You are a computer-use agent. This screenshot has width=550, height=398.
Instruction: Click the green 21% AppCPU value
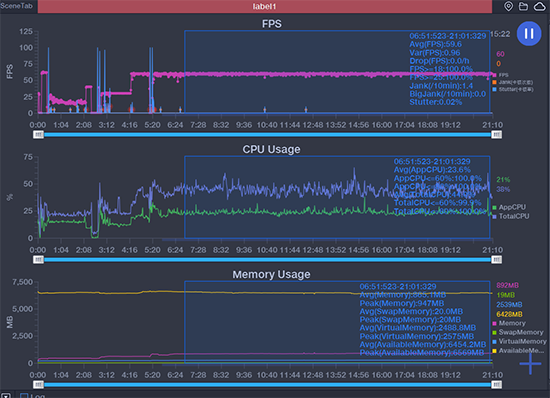point(503,180)
